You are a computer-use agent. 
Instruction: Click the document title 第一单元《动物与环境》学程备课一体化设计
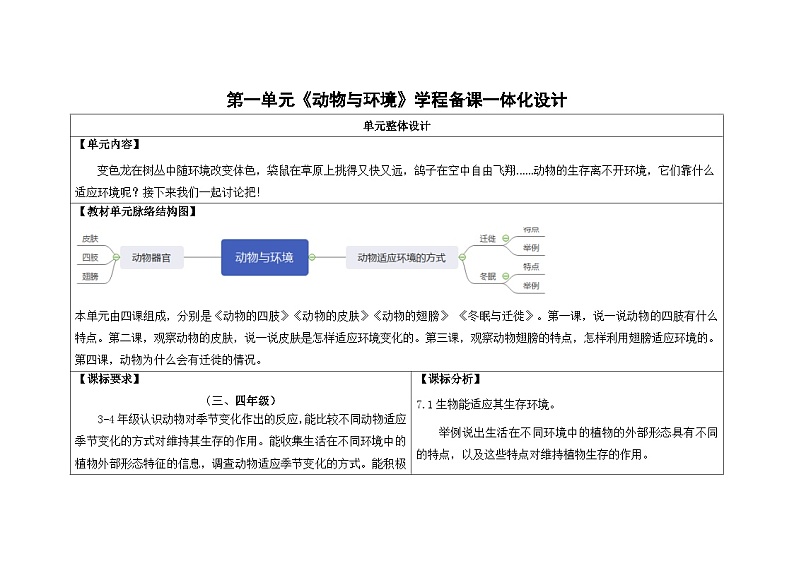point(396,100)
